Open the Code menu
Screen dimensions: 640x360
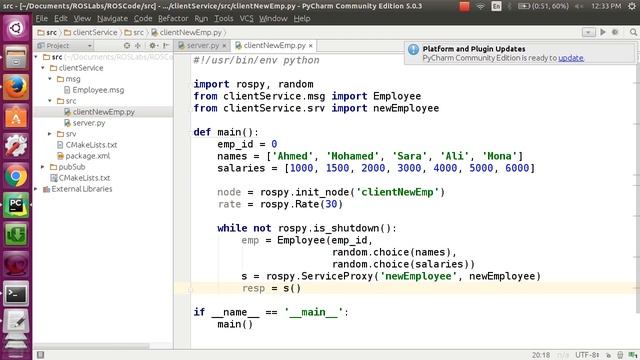click(x=143, y=18)
